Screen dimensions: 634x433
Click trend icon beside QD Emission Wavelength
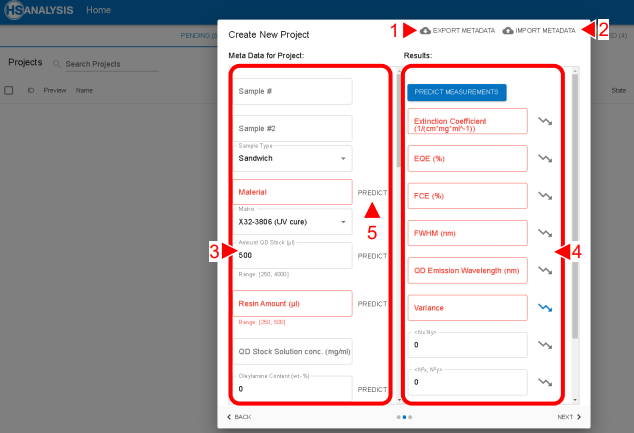point(545,270)
